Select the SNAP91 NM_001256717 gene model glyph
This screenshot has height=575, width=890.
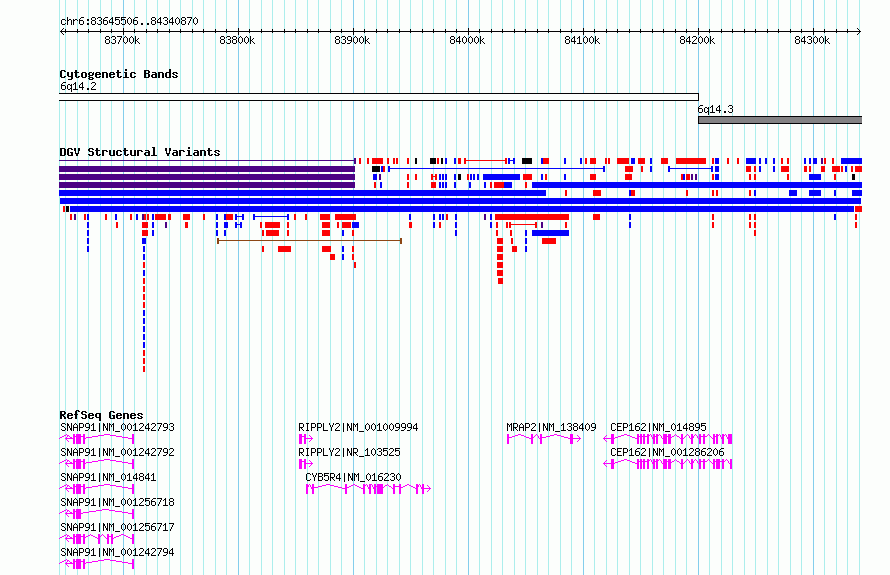pos(96,539)
